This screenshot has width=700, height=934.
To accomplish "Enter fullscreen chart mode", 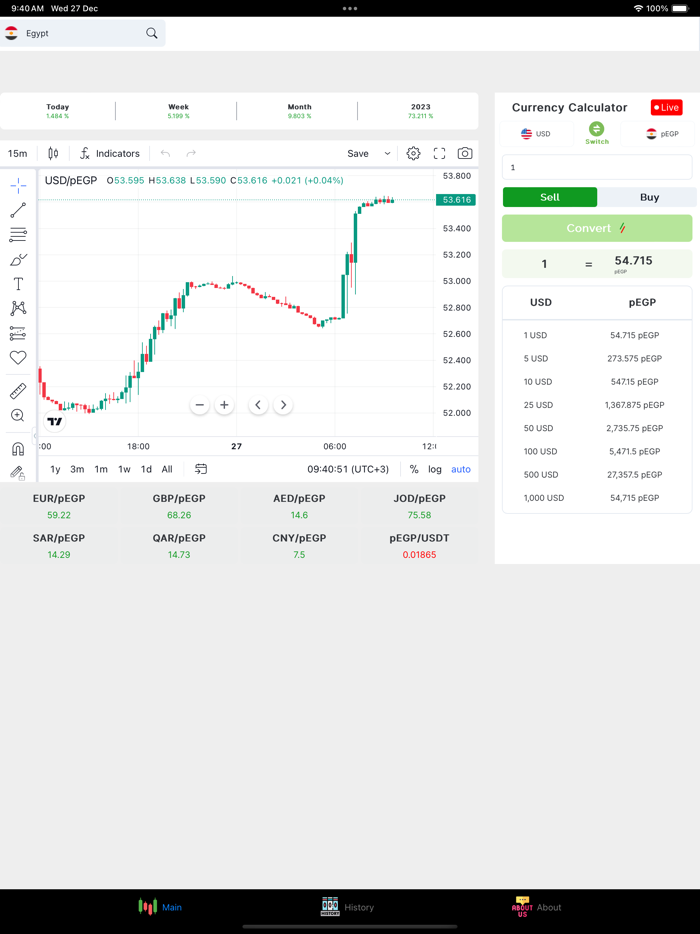I will [x=440, y=154].
